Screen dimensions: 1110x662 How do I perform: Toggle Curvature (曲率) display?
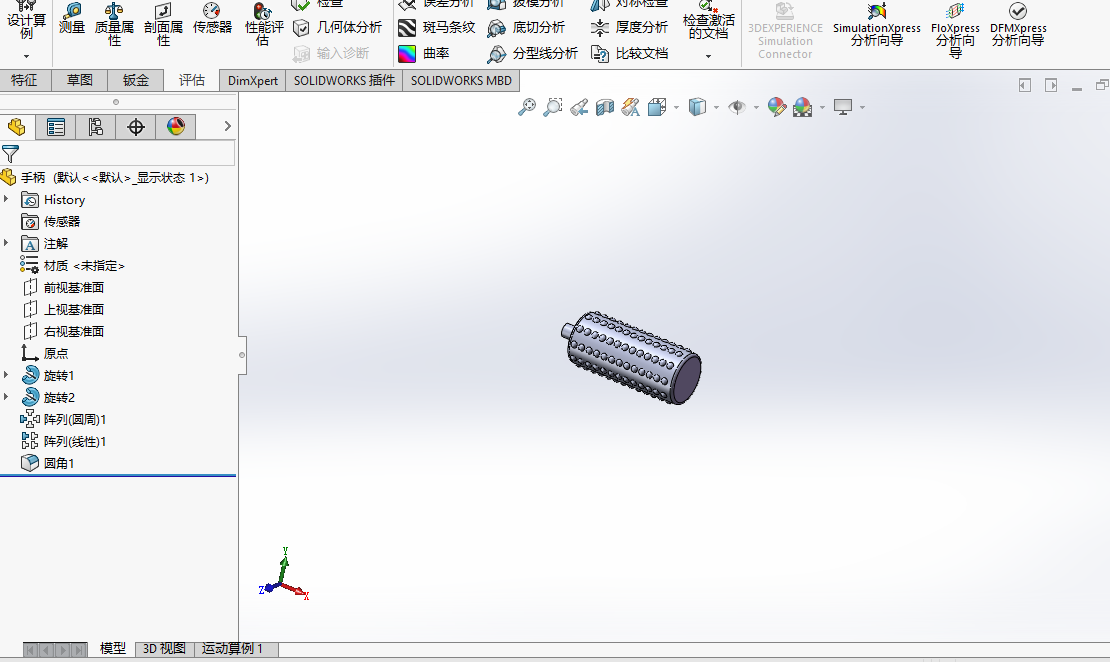click(x=423, y=53)
